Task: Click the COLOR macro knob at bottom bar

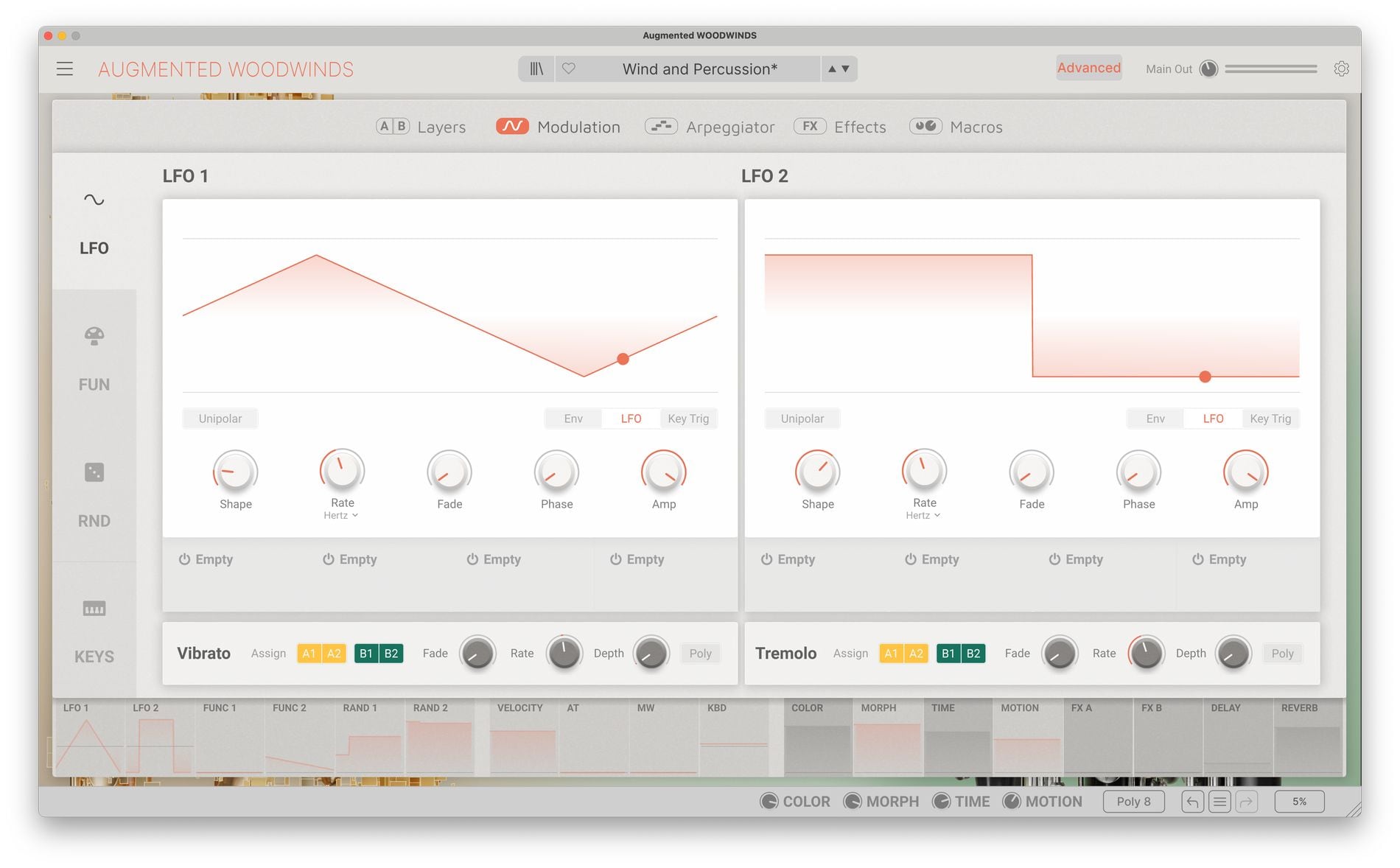Action: point(769,802)
